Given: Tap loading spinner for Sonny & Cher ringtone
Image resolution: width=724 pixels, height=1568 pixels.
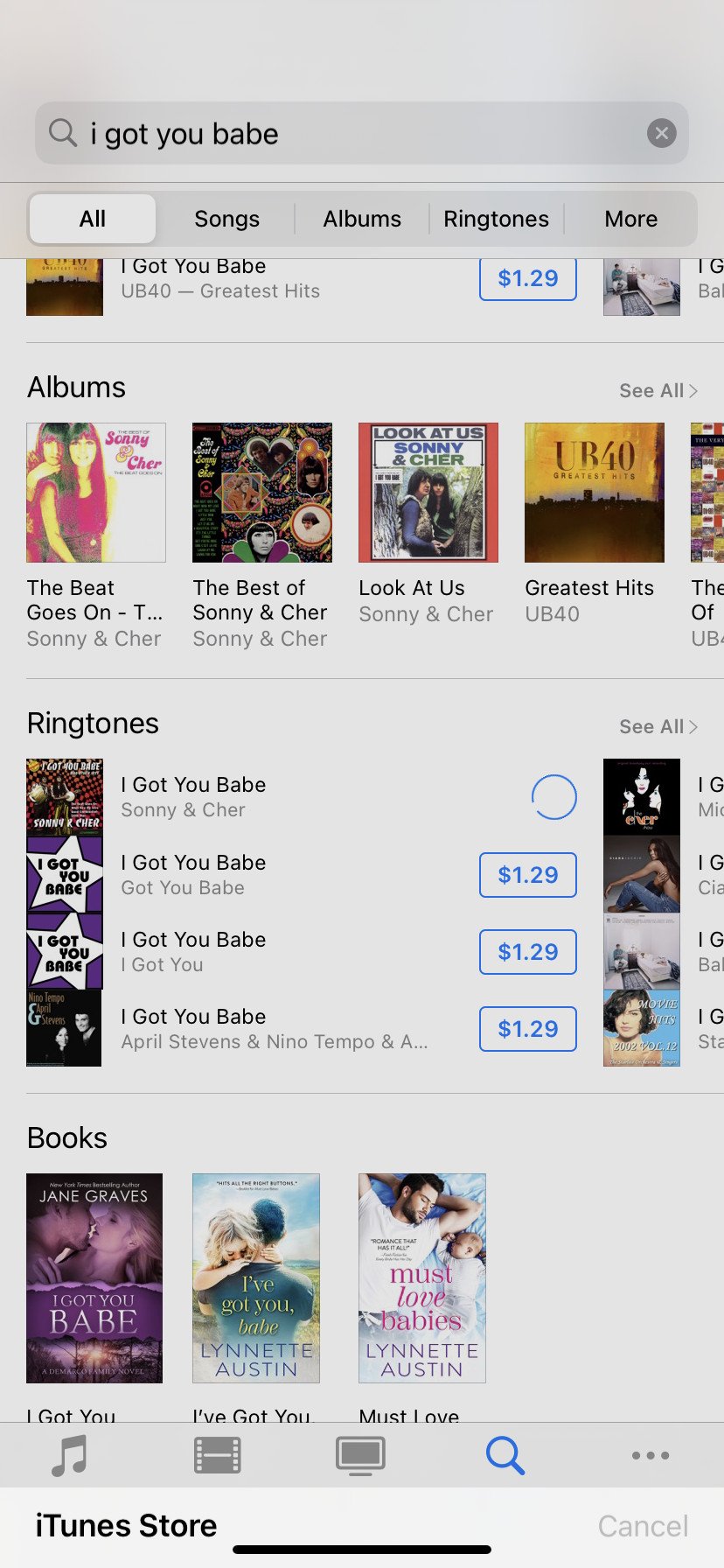Looking at the screenshot, I should tap(554, 797).
